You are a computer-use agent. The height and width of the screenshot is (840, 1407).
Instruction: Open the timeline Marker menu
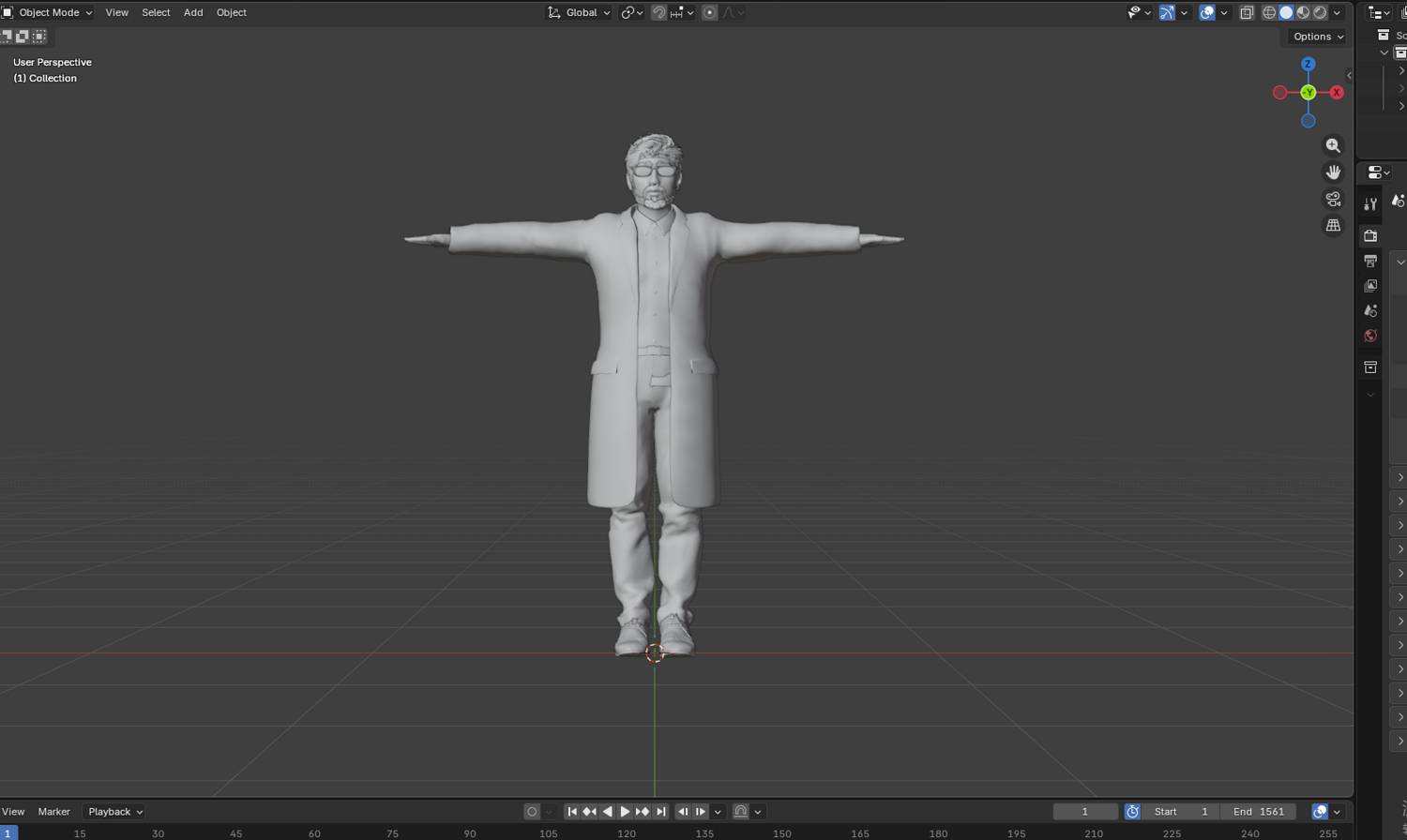pyautogui.click(x=53, y=812)
